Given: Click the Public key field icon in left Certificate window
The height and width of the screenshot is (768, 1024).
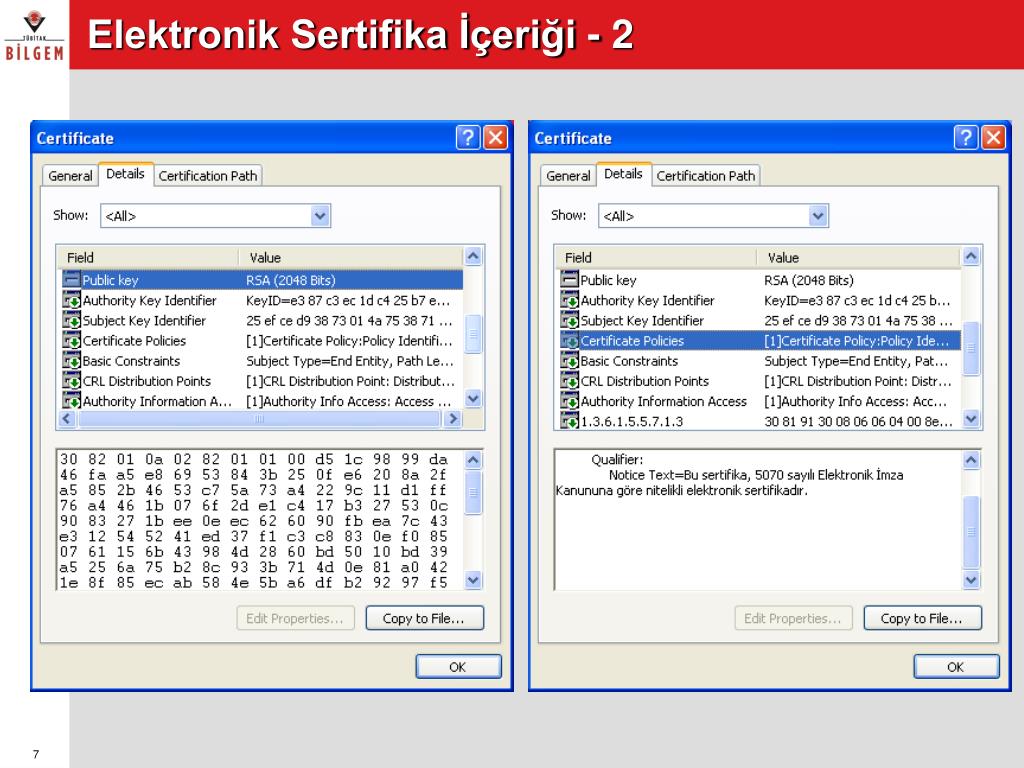Looking at the screenshot, I should coord(71,280).
